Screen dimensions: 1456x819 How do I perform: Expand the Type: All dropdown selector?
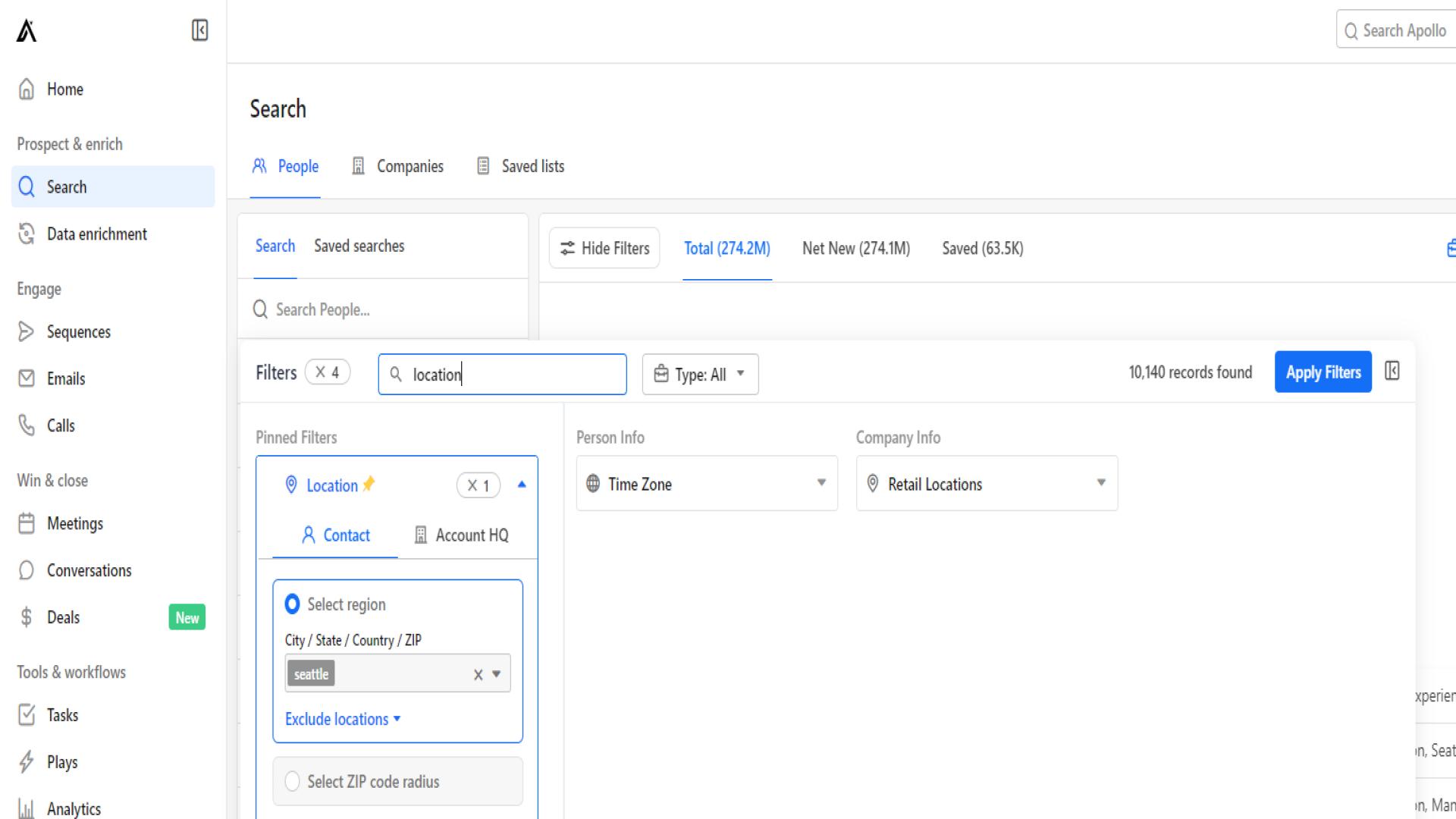pyautogui.click(x=699, y=374)
